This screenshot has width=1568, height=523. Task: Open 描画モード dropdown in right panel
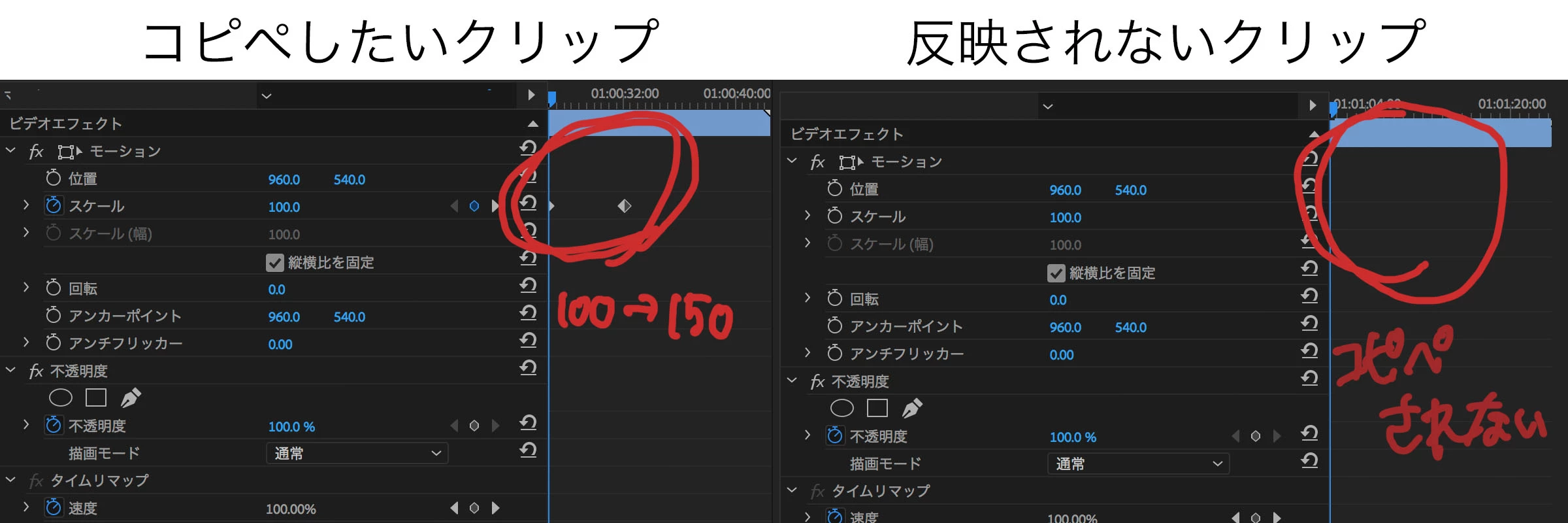tap(1139, 464)
